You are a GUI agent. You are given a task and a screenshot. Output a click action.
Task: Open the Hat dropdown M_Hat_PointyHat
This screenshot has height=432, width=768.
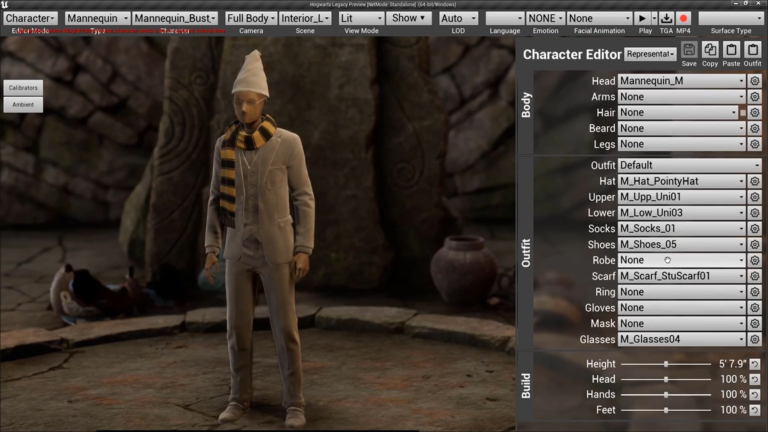click(681, 181)
